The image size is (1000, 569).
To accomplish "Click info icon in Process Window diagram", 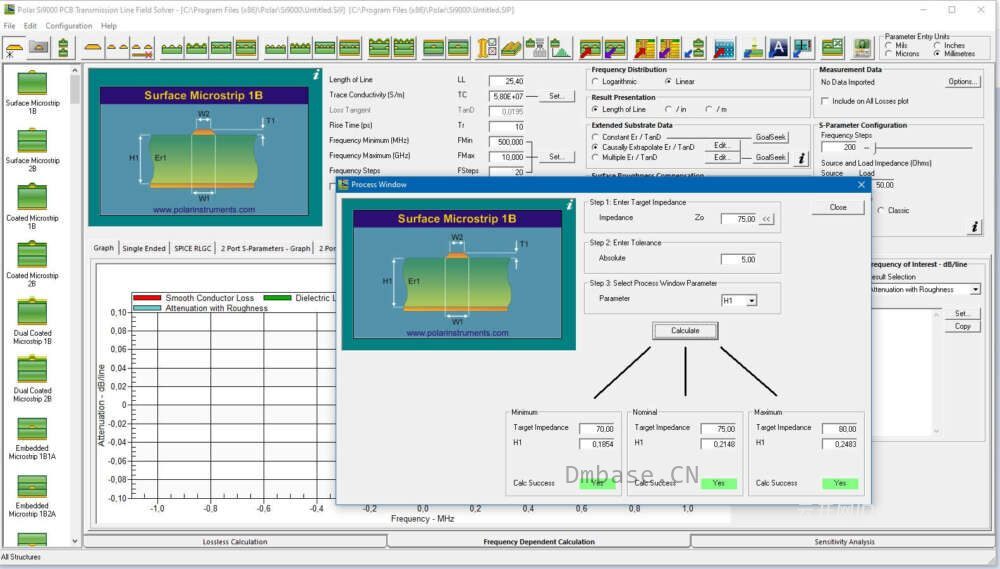I will click(x=570, y=205).
